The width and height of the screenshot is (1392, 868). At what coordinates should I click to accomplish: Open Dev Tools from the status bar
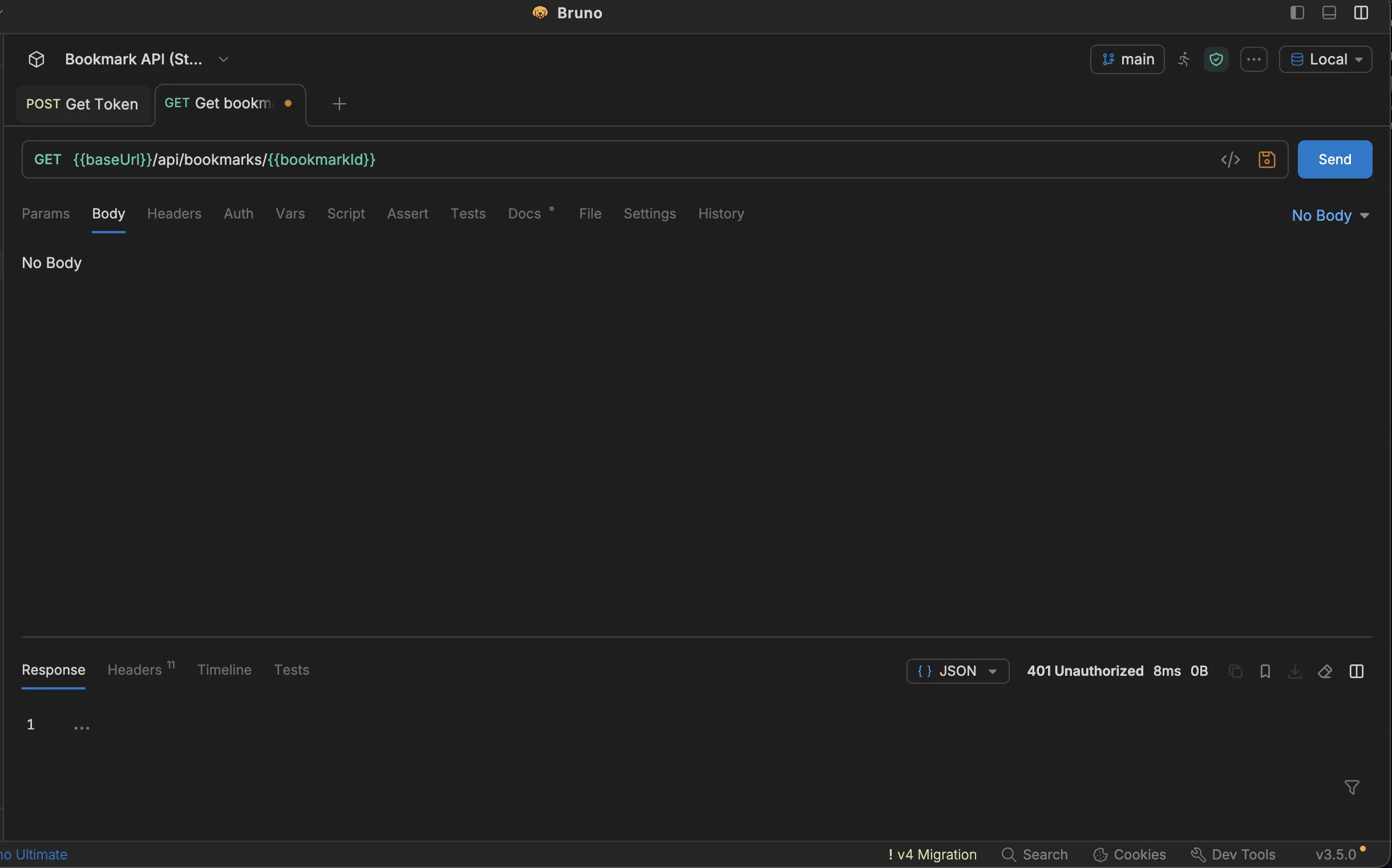[x=1233, y=855]
